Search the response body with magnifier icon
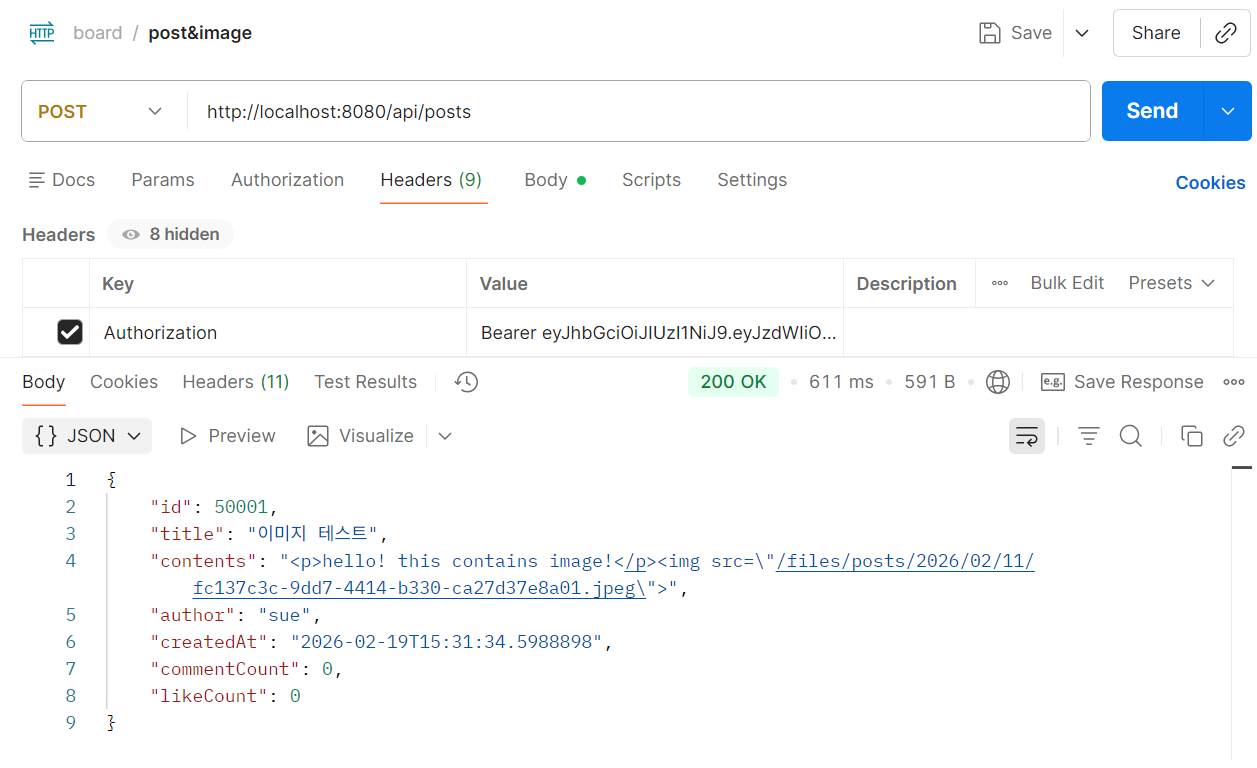 coord(1130,436)
